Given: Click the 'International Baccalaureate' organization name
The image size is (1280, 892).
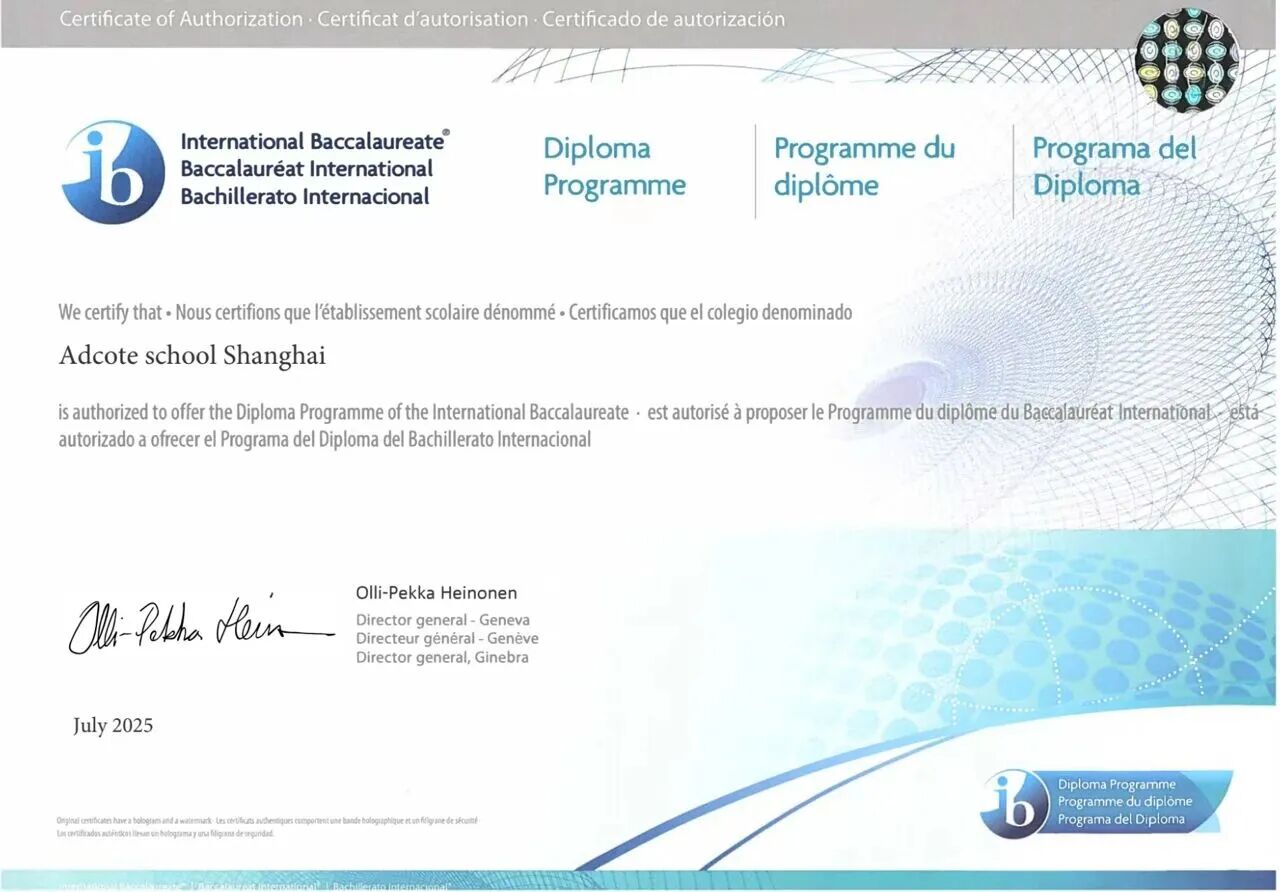Looking at the screenshot, I should point(313,141).
